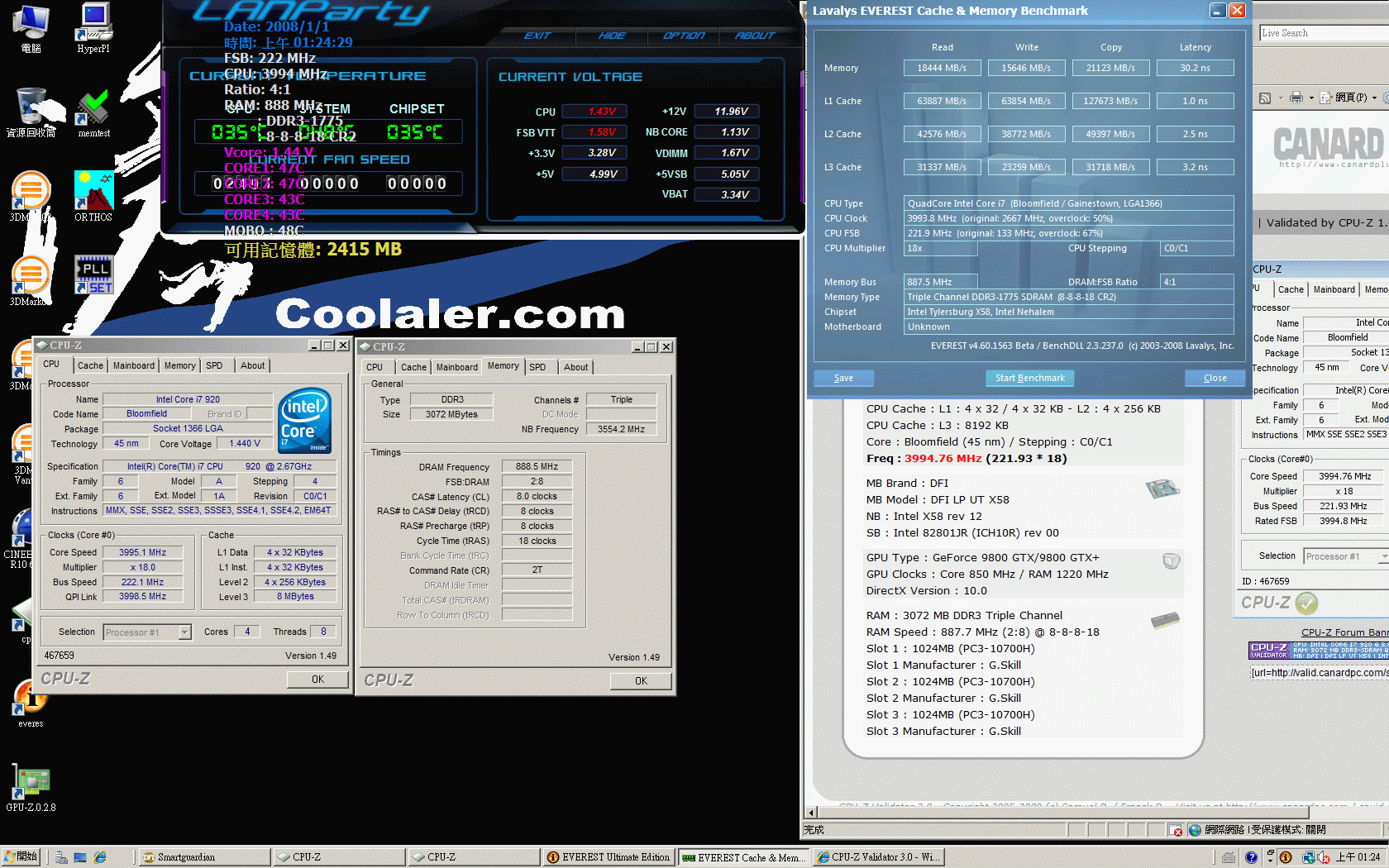Open the 電腦 (My Computer) desktop icon

[x=31, y=27]
